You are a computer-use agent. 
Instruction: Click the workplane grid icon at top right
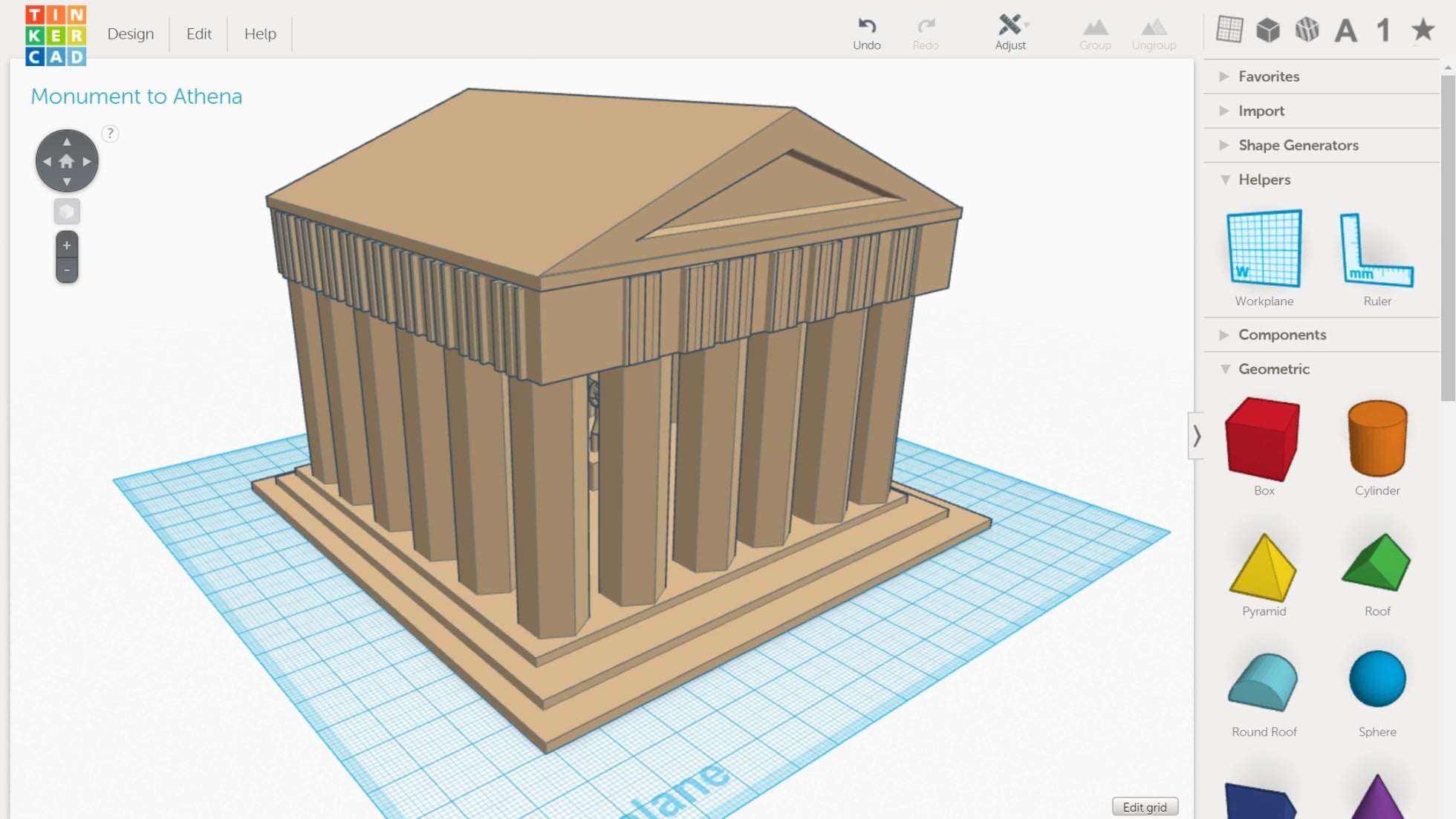[x=1229, y=27]
